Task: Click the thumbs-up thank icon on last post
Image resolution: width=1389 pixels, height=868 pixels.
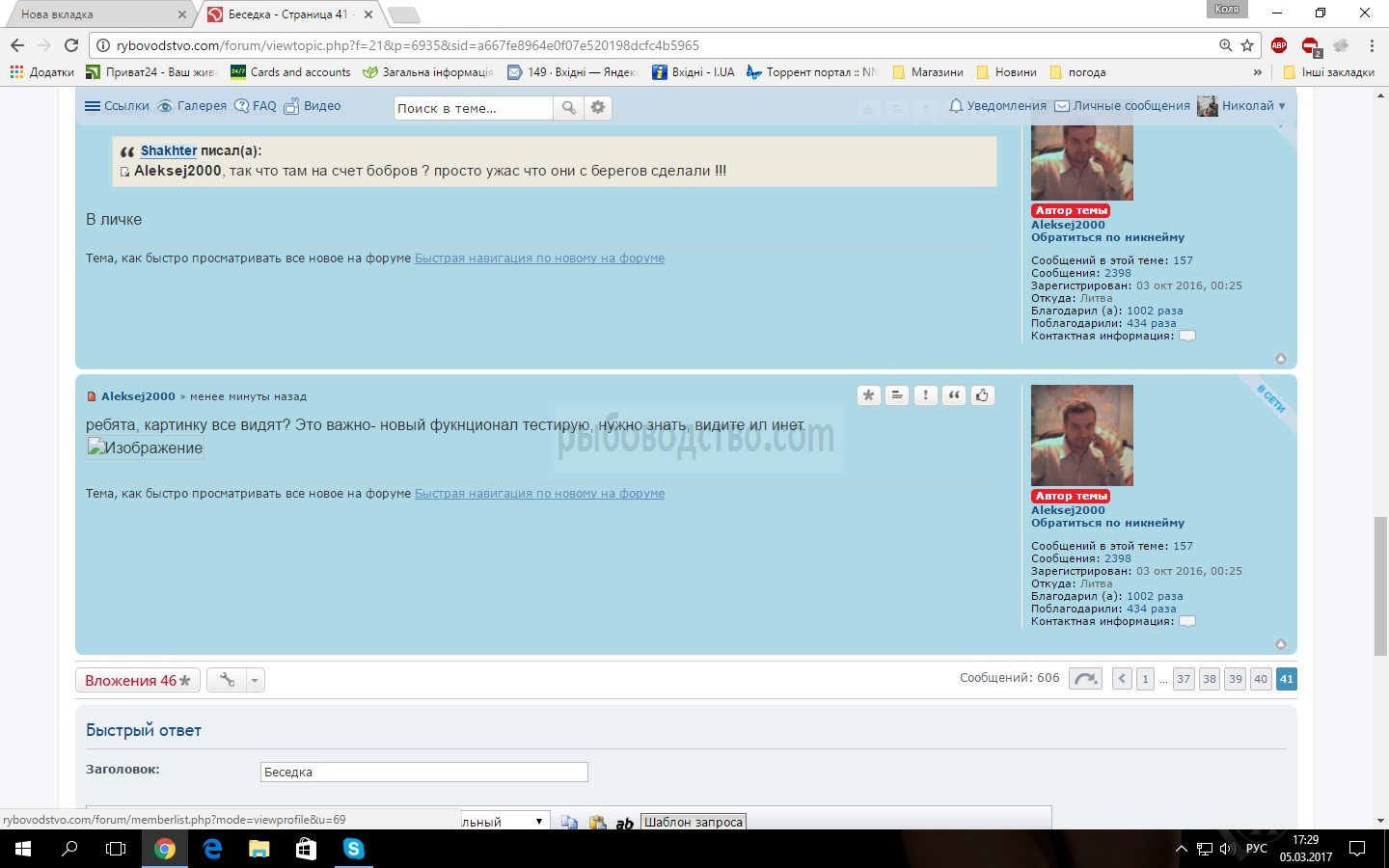Action: 982,395
